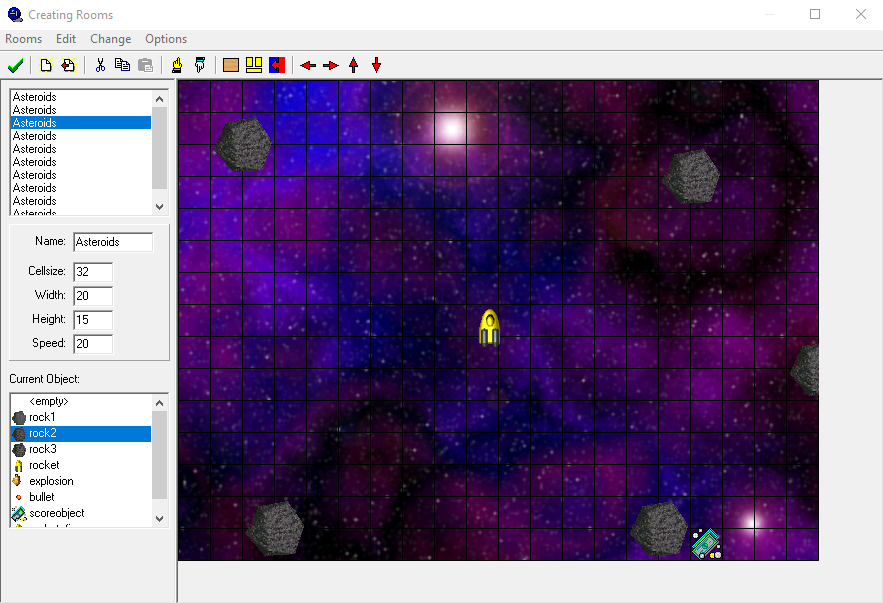883x603 pixels.
Task: Click the new room icon with blank page
Action: pos(46,65)
